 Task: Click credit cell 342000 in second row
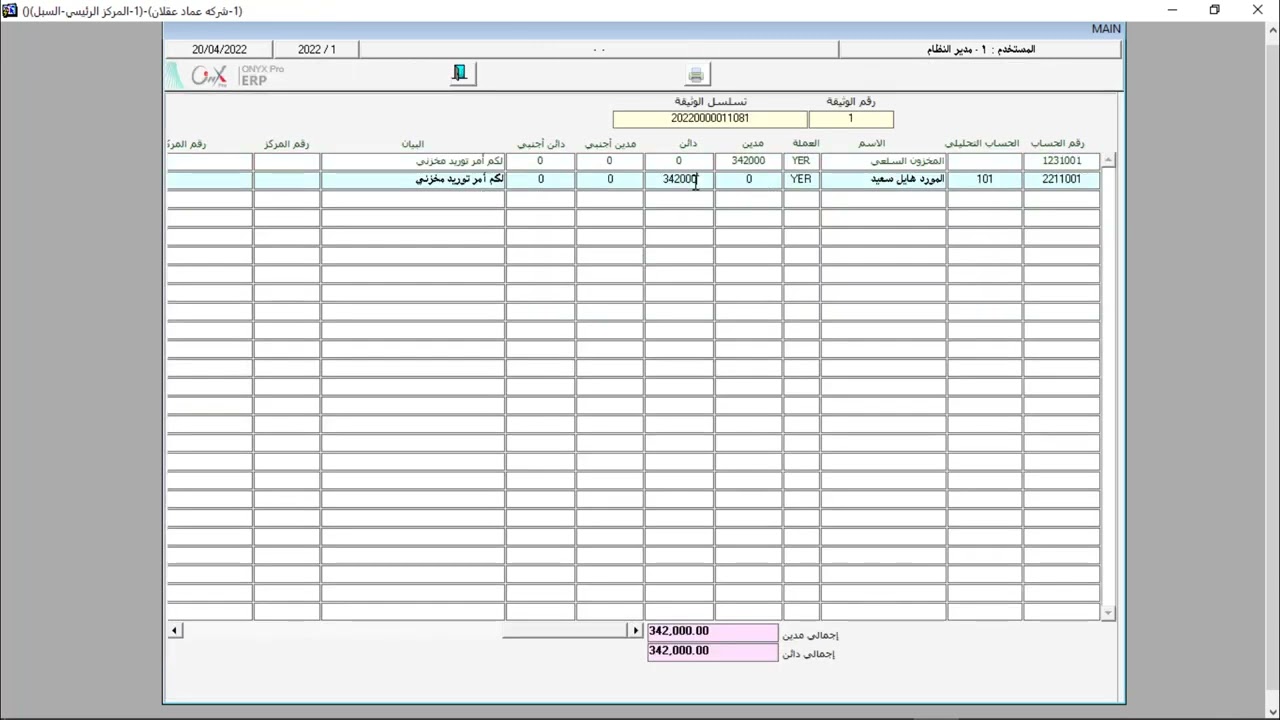pyautogui.click(x=679, y=179)
